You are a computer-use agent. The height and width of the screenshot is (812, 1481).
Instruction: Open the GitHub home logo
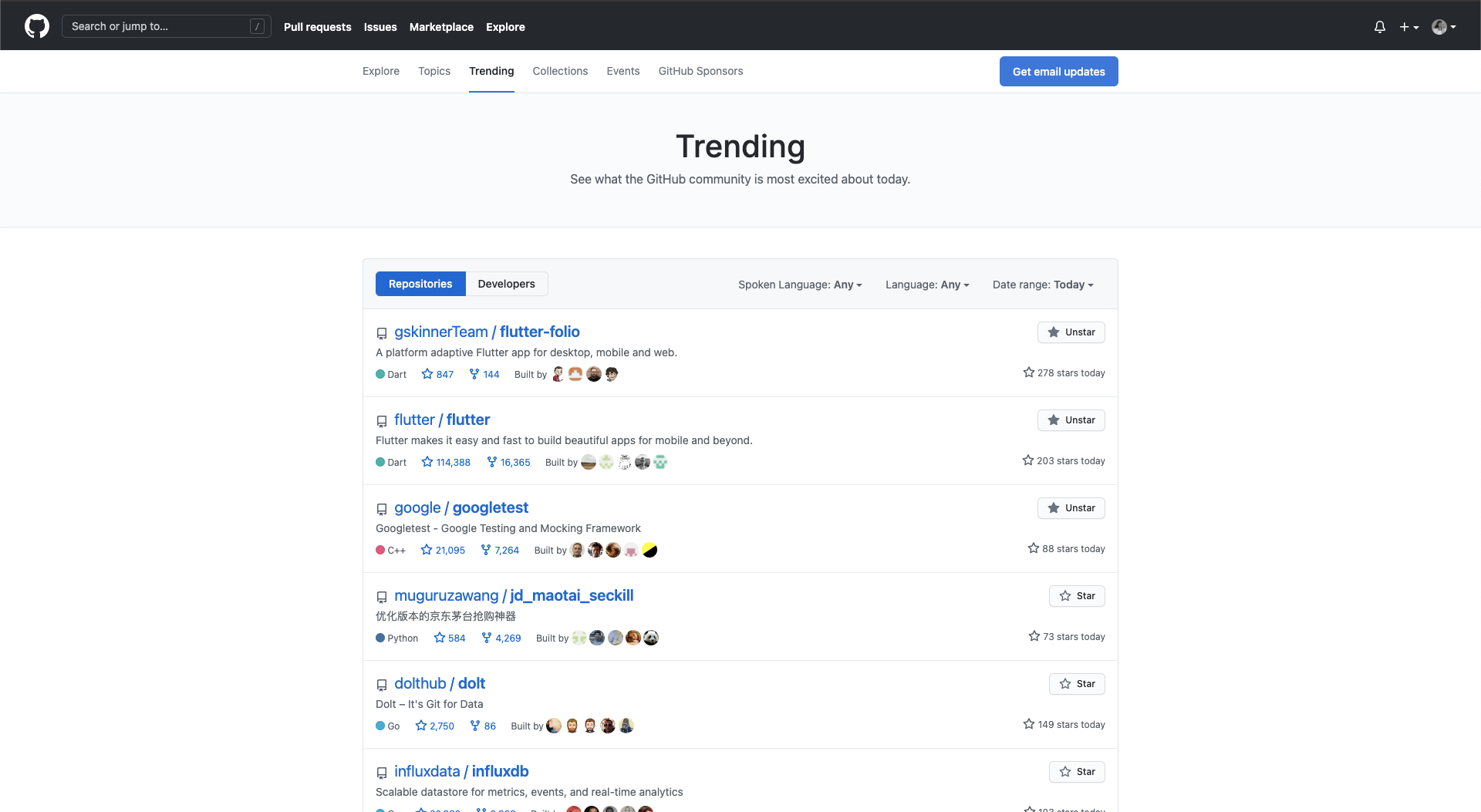click(x=37, y=26)
